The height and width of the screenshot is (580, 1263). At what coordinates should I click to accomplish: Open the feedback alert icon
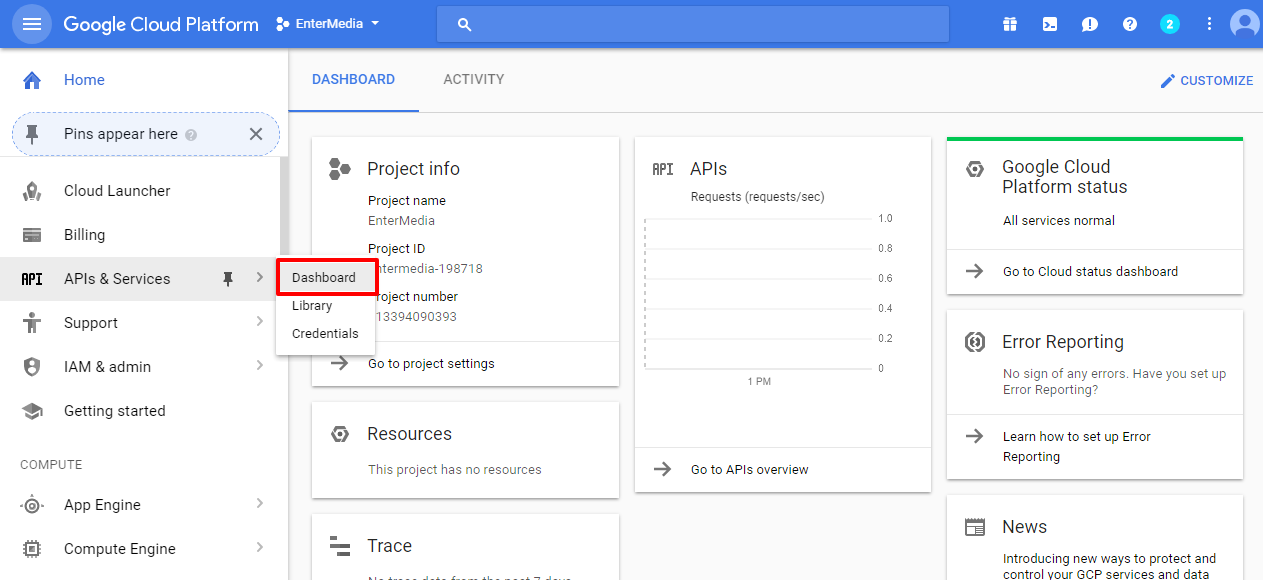coord(1090,24)
